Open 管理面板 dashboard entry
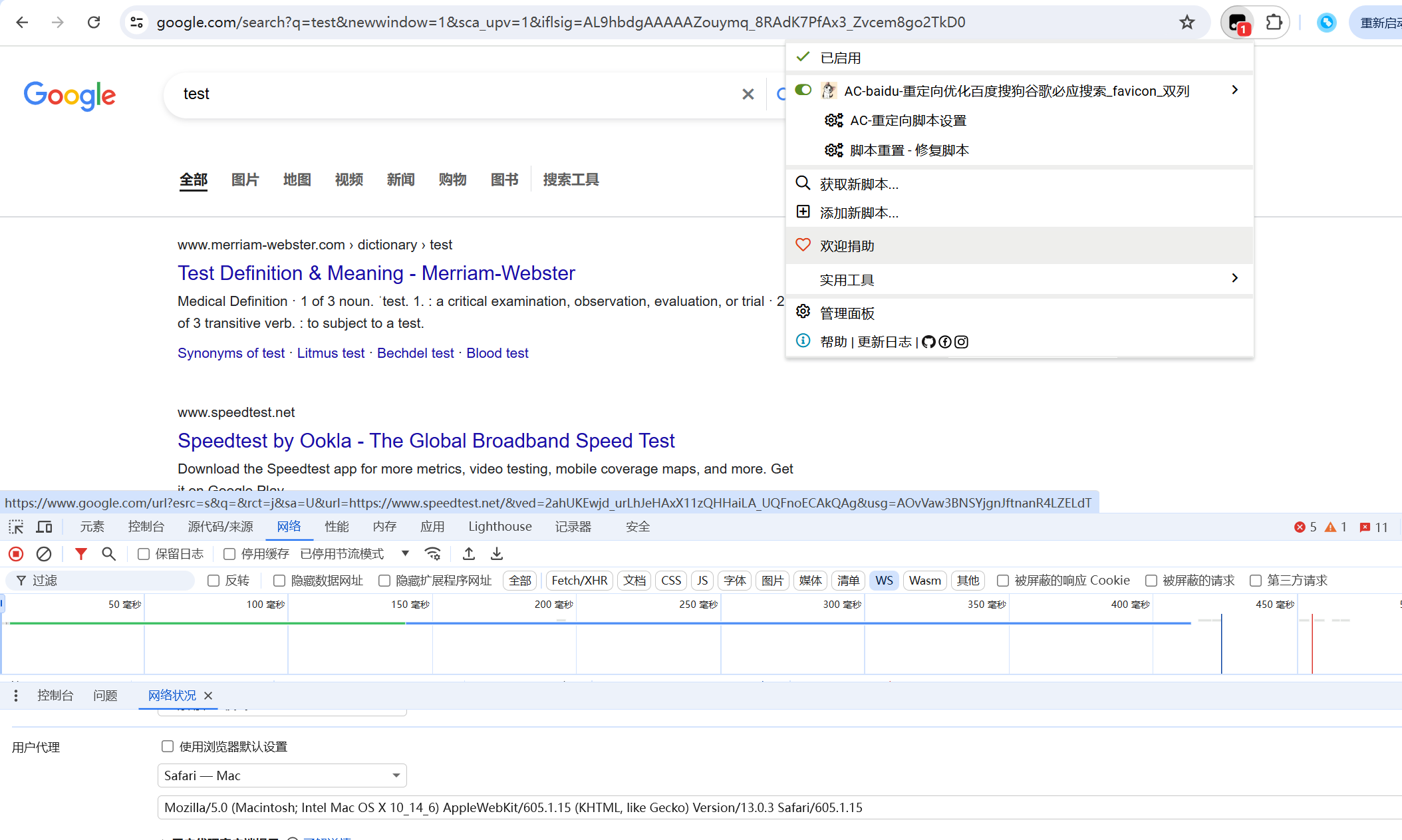 1020,313
